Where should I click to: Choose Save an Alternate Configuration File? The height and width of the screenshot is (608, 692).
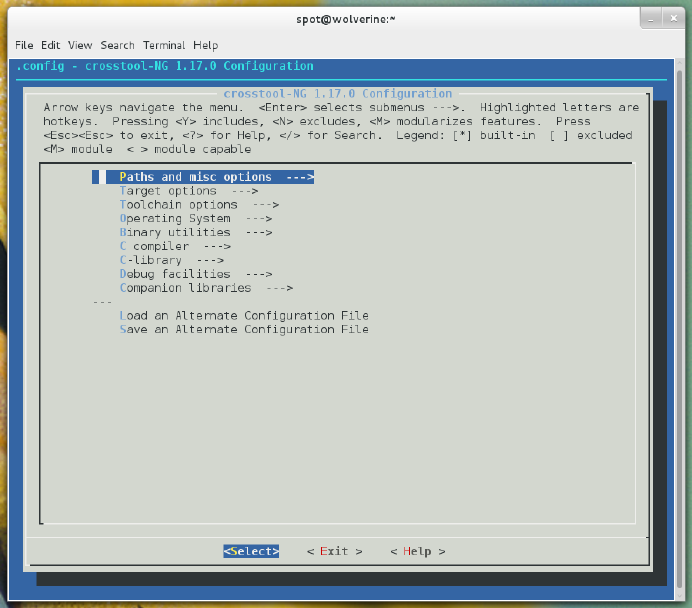tap(244, 329)
